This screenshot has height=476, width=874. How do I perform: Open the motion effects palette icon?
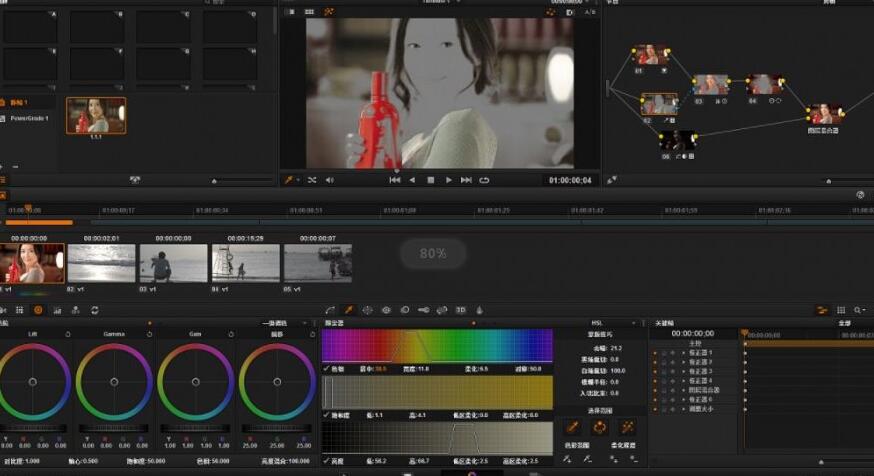click(95, 310)
